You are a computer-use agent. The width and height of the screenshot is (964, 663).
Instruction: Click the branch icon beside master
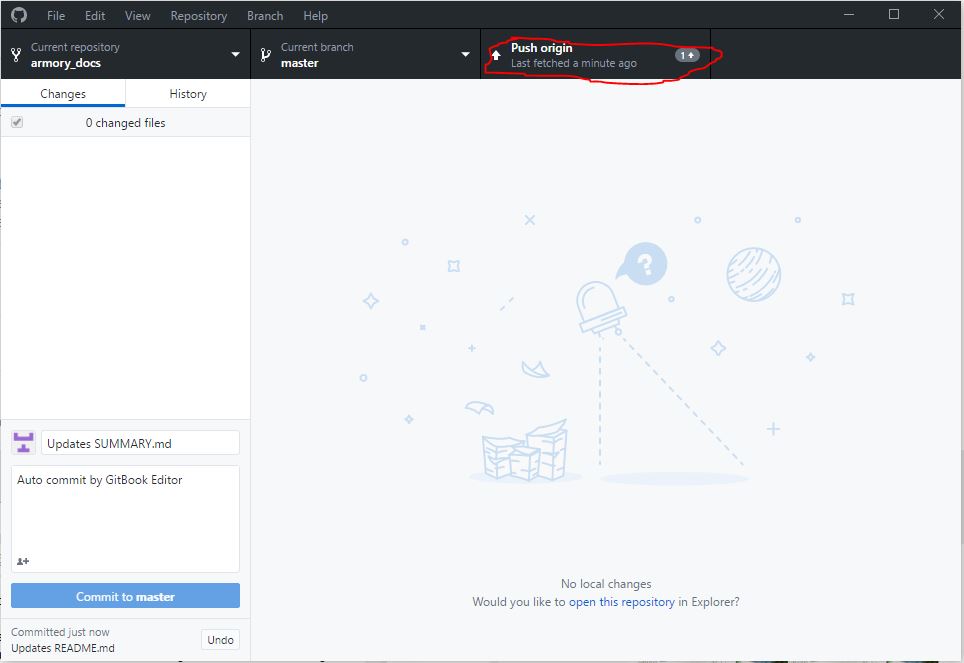click(266, 55)
